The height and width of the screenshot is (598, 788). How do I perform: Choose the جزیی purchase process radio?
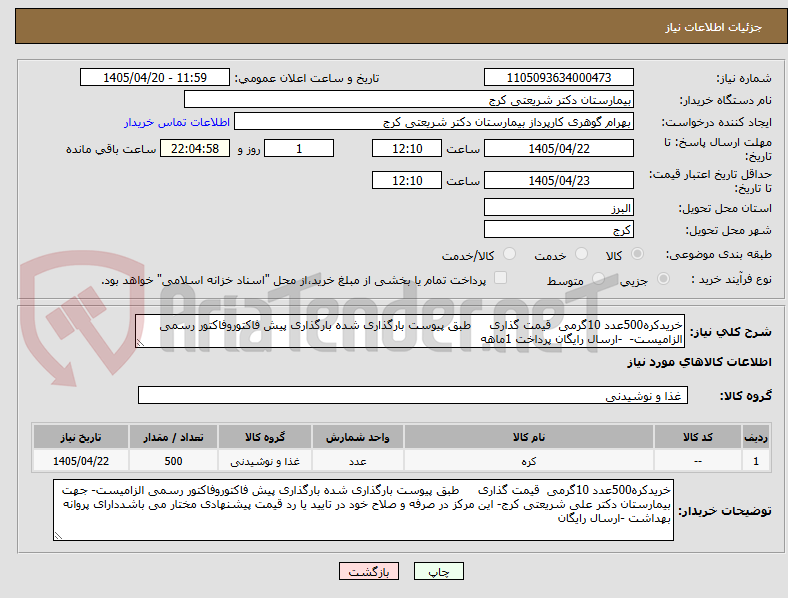click(663, 278)
